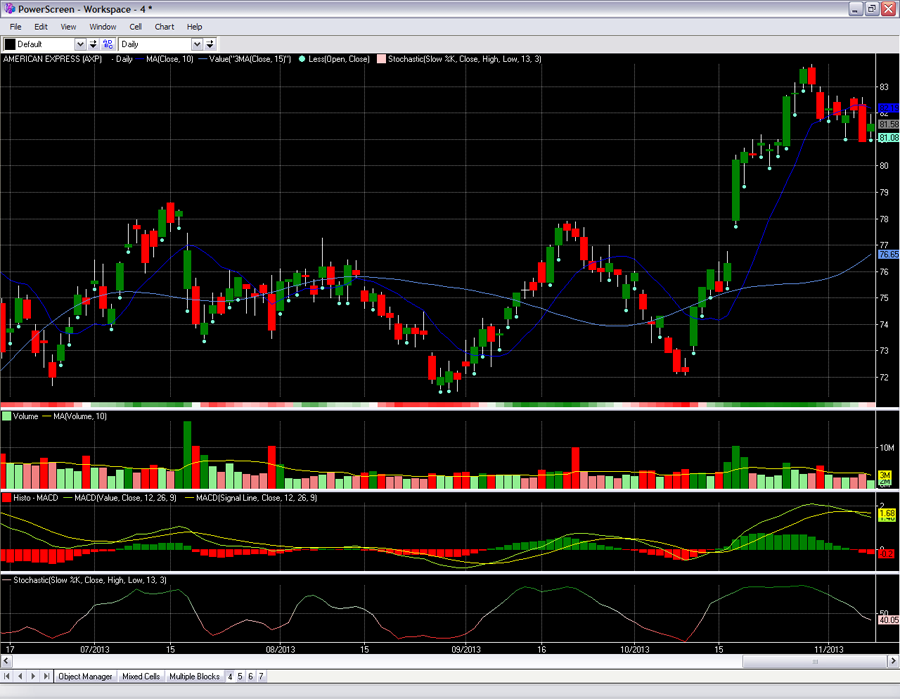Click the previous sheet navigation arrow

20,677
